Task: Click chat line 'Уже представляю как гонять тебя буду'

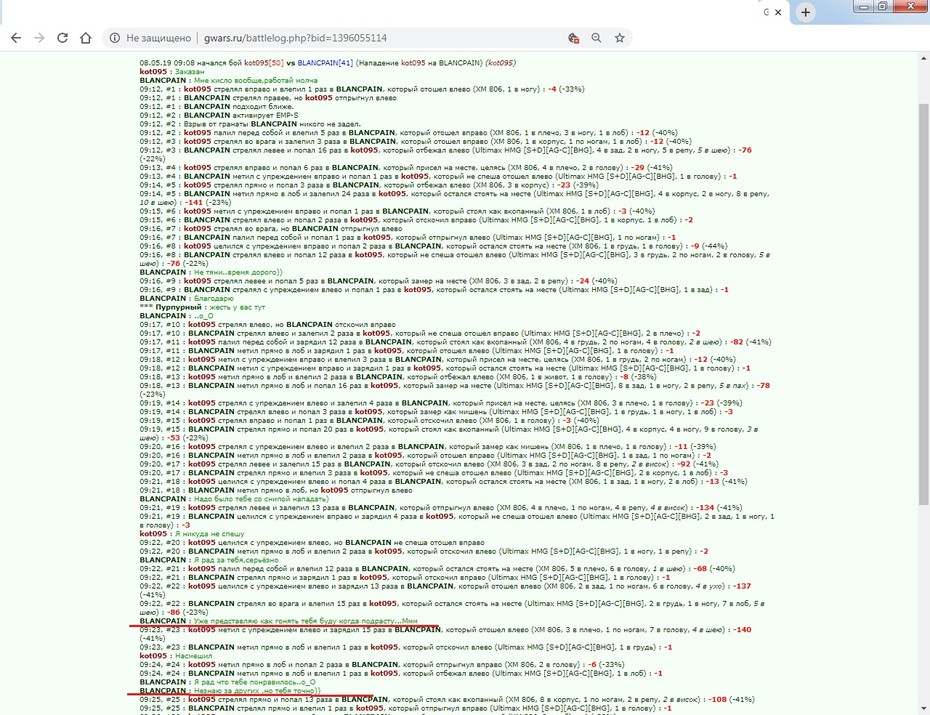Action: (x=305, y=621)
